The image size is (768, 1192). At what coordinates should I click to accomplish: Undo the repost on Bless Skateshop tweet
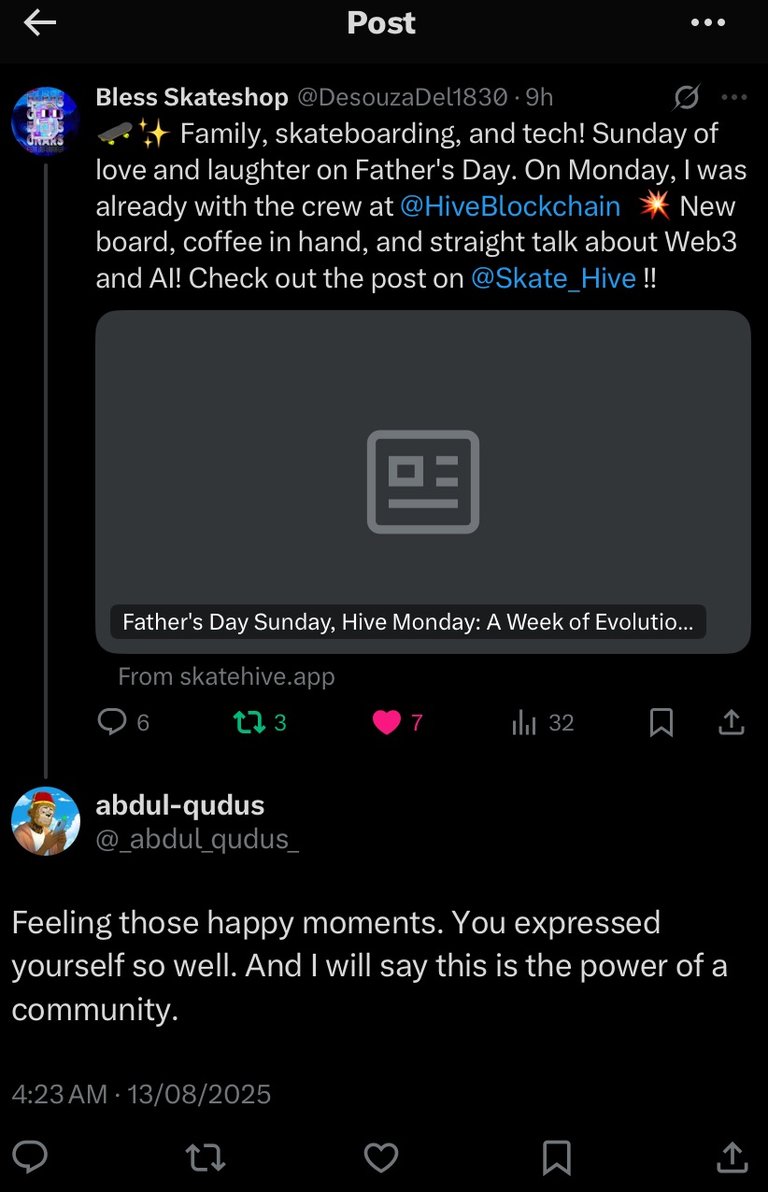(245, 722)
